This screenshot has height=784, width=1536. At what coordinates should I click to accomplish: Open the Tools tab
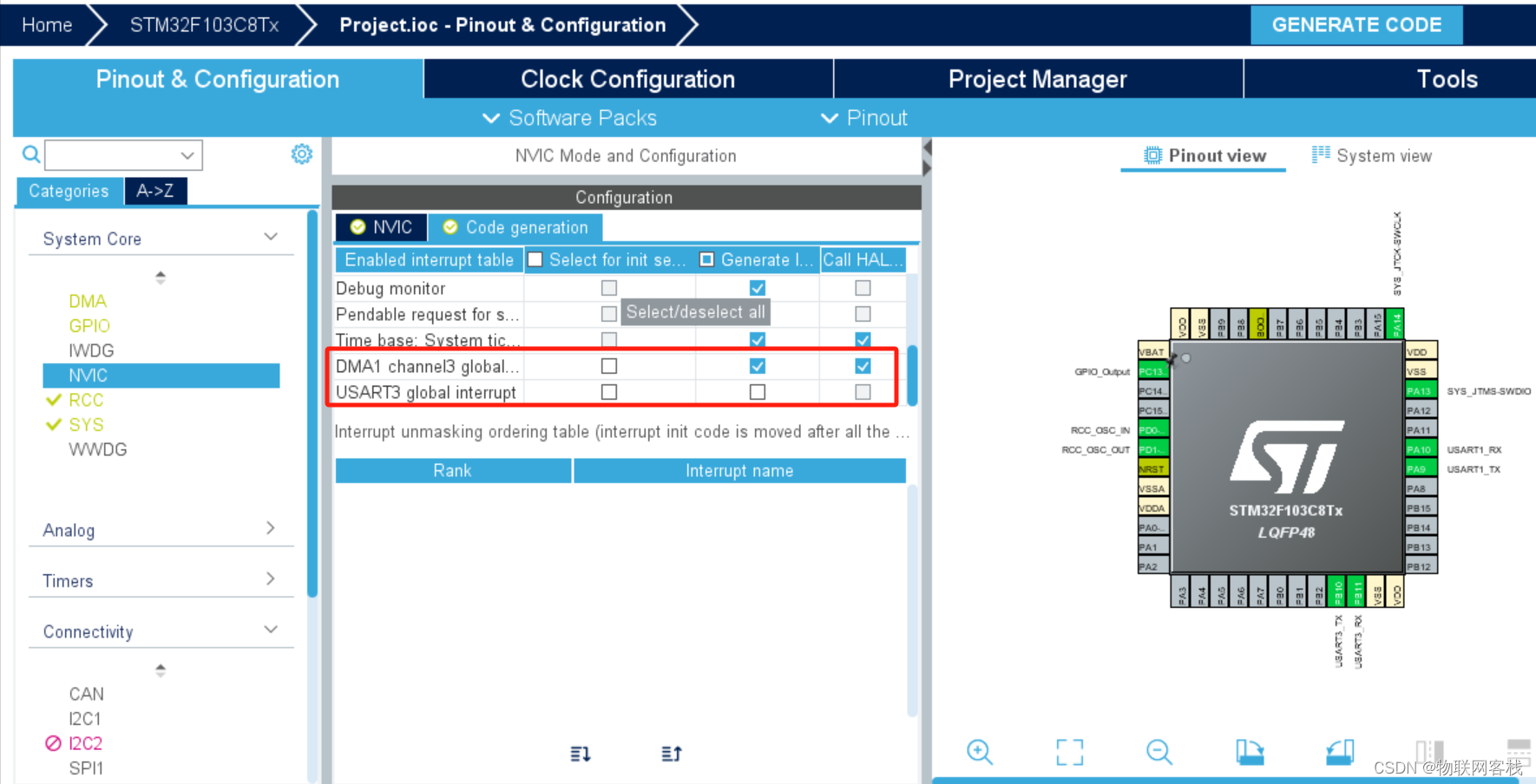click(1447, 79)
